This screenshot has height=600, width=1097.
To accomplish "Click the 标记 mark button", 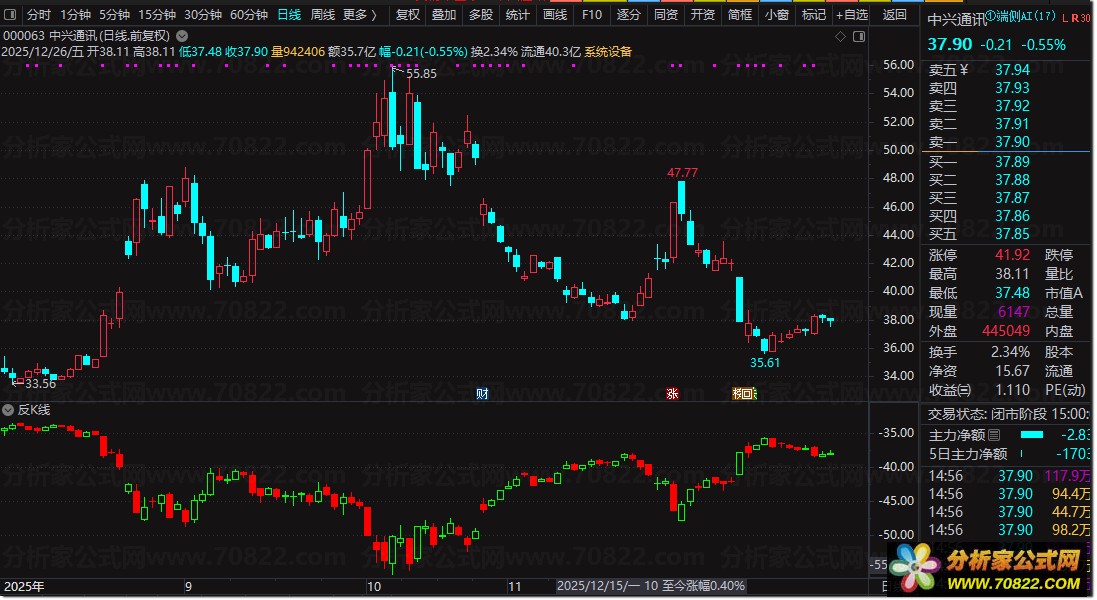I will (814, 15).
